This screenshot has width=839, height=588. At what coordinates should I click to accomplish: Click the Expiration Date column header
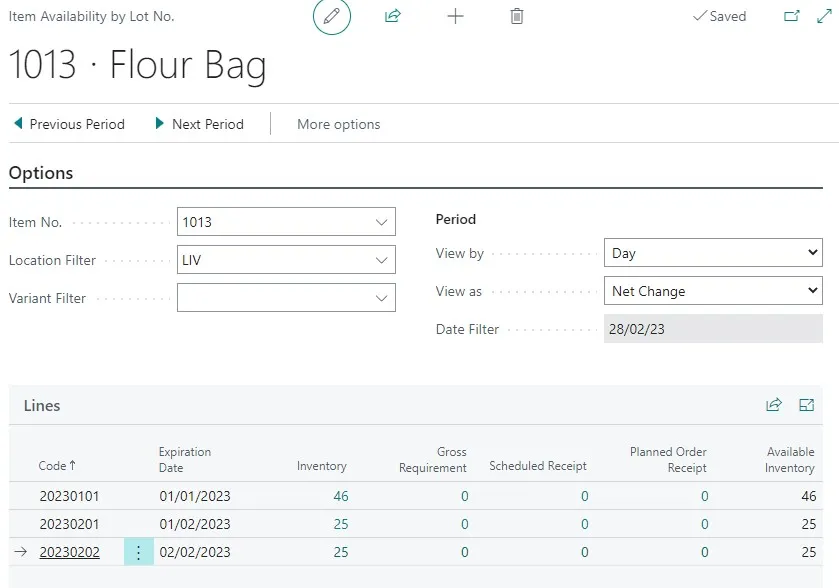pyautogui.click(x=185, y=460)
